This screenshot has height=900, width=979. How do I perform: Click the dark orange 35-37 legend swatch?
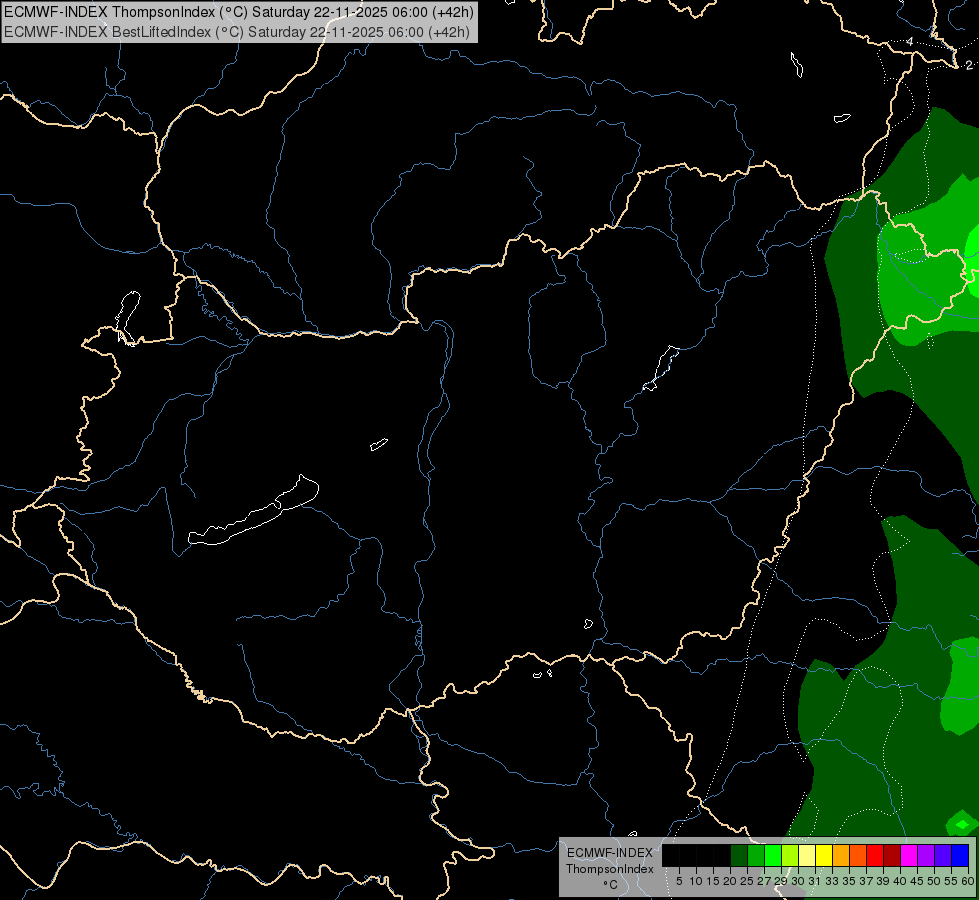[x=858, y=855]
